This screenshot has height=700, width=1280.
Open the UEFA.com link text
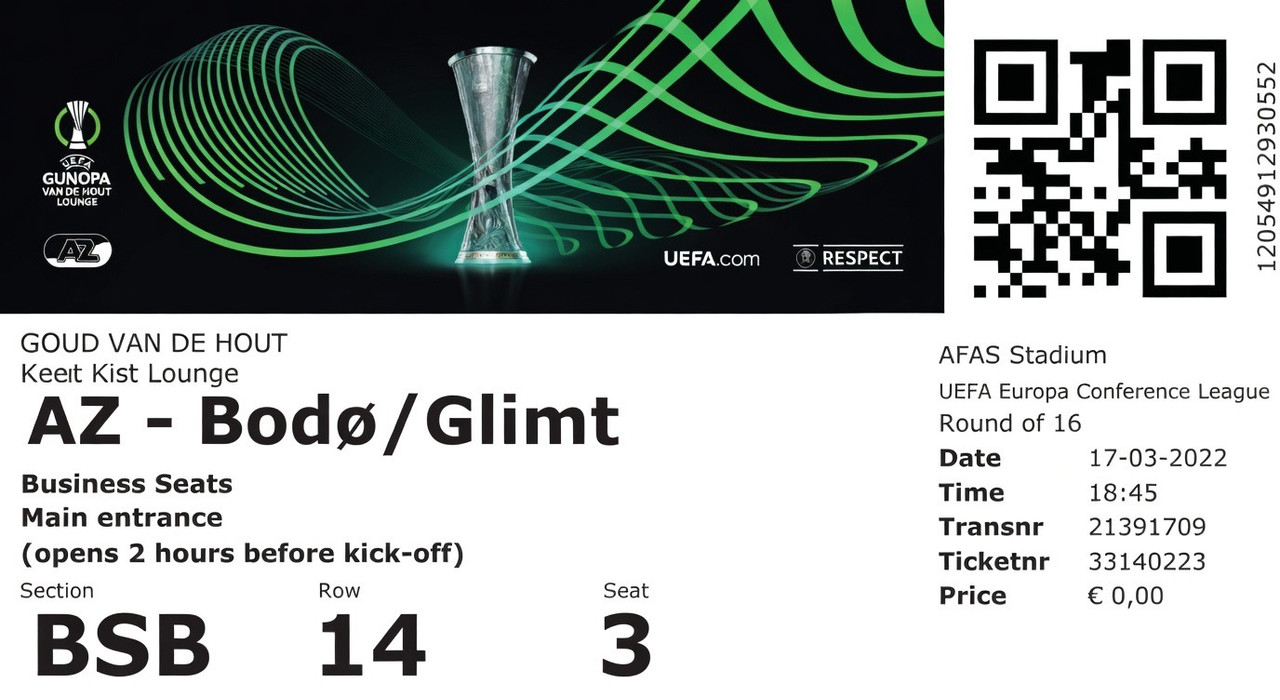pos(711,259)
